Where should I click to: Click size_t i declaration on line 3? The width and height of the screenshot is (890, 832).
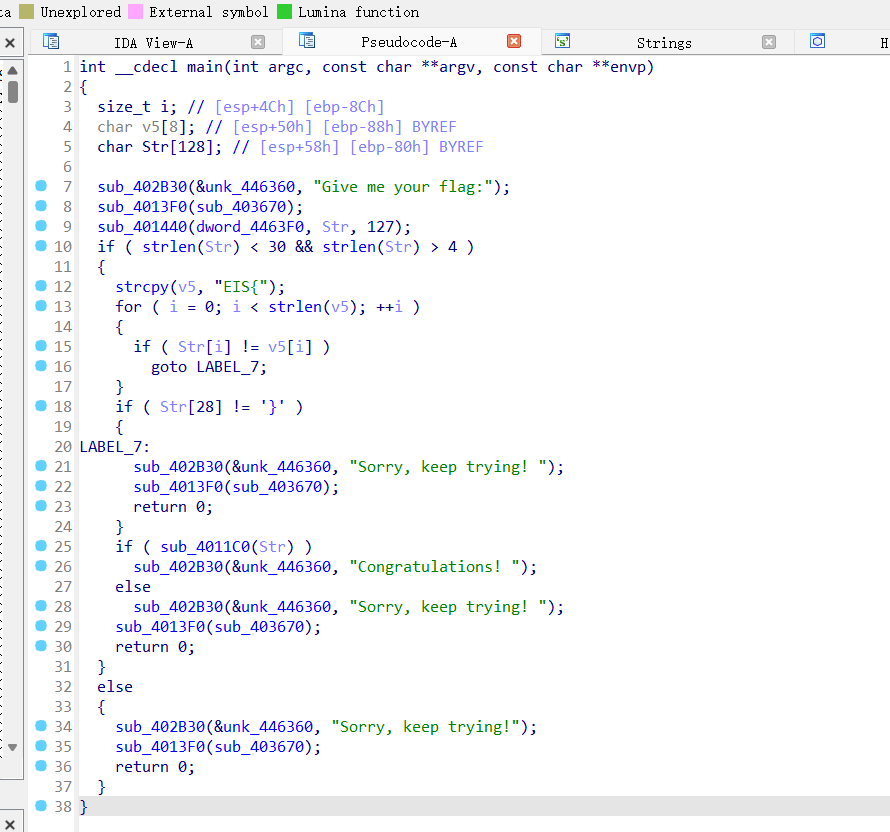coord(137,107)
